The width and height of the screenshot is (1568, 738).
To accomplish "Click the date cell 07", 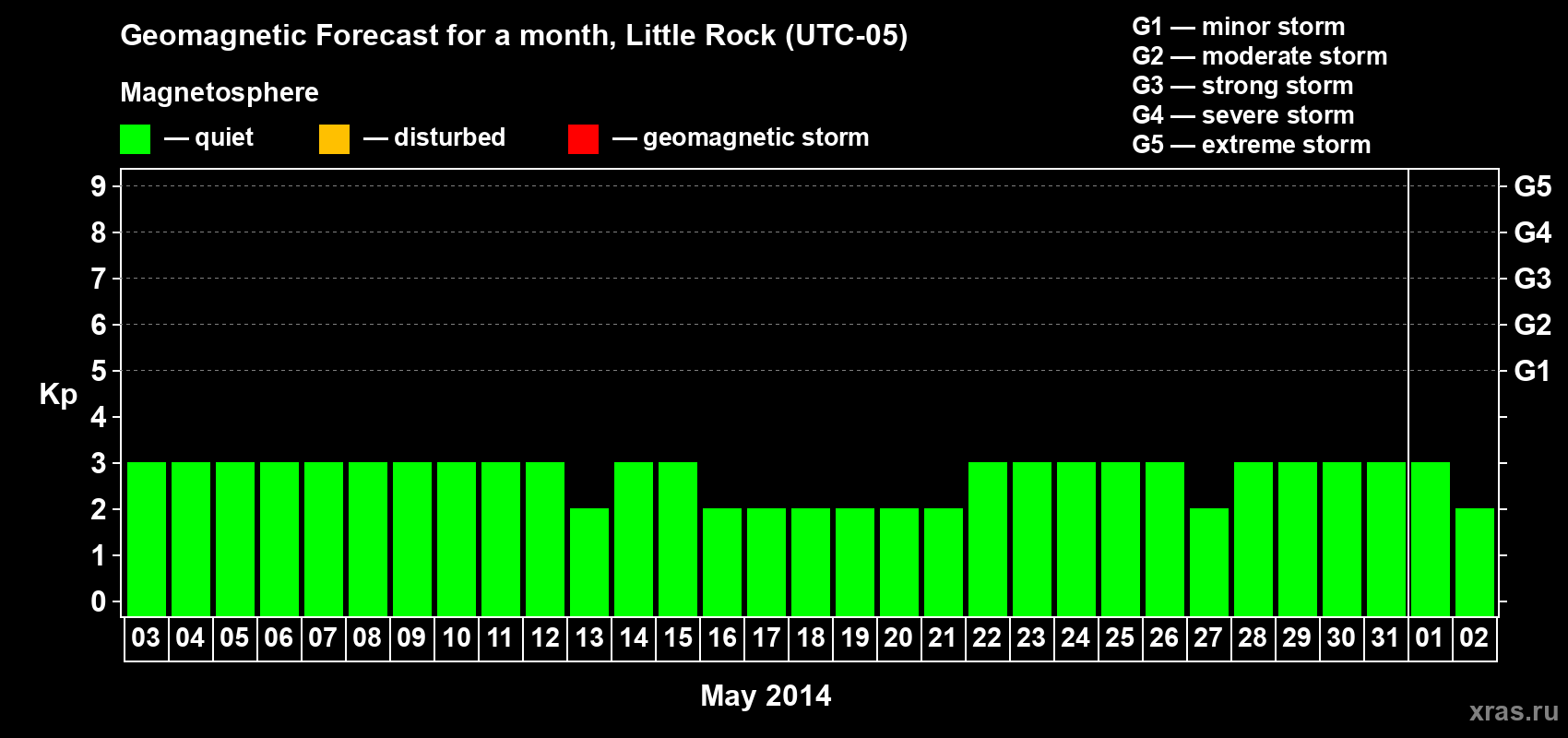I will (323, 638).
